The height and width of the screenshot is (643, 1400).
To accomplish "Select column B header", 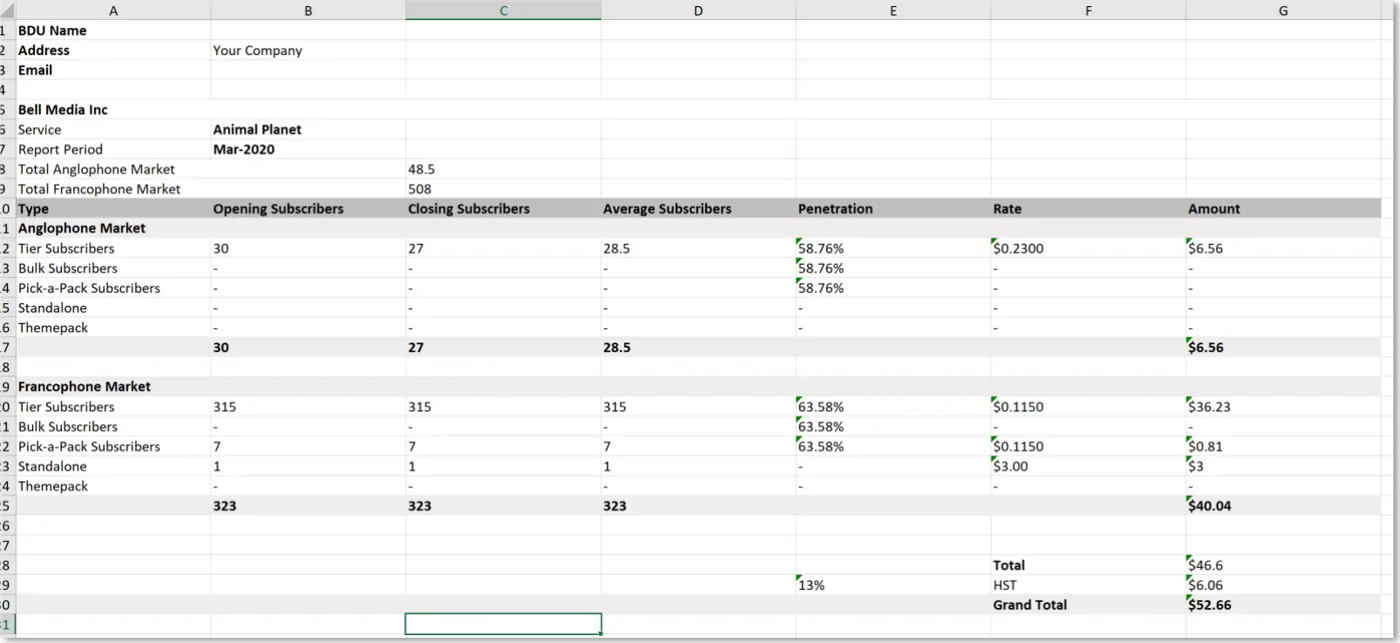I will [308, 11].
